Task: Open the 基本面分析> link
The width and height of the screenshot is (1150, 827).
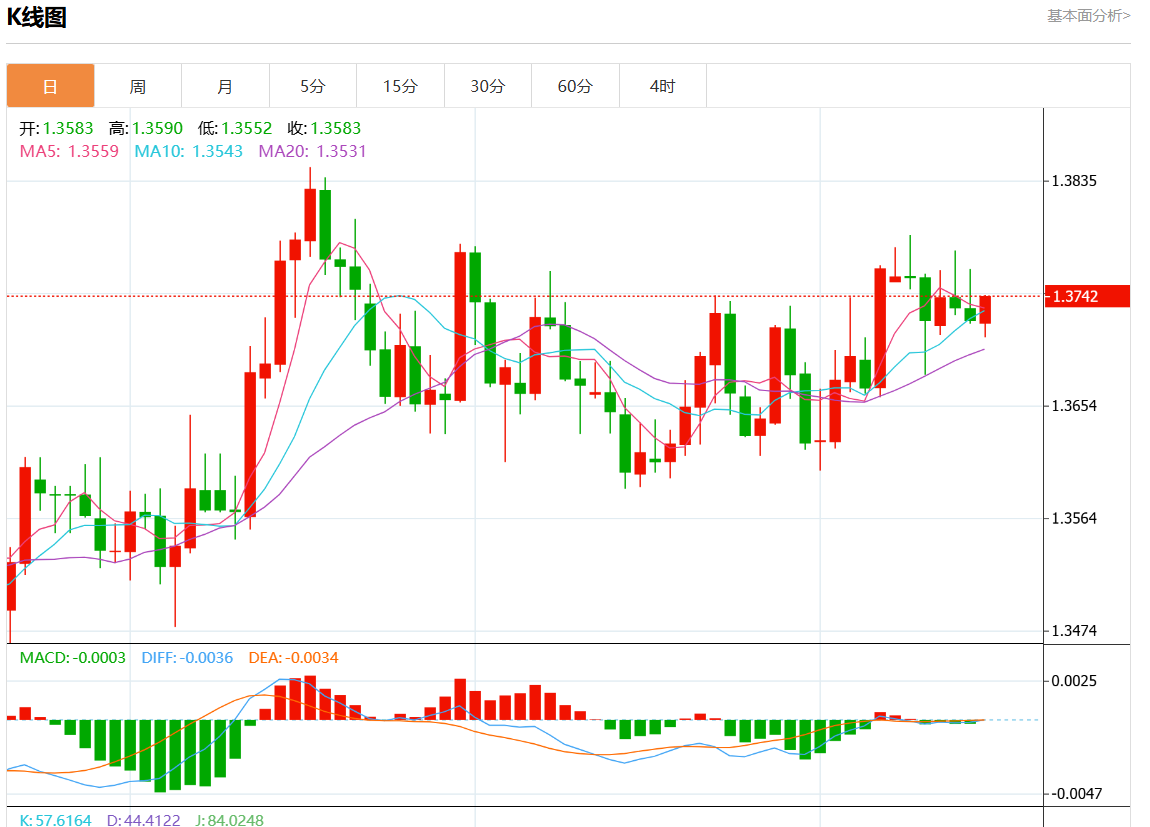Action: [1088, 15]
